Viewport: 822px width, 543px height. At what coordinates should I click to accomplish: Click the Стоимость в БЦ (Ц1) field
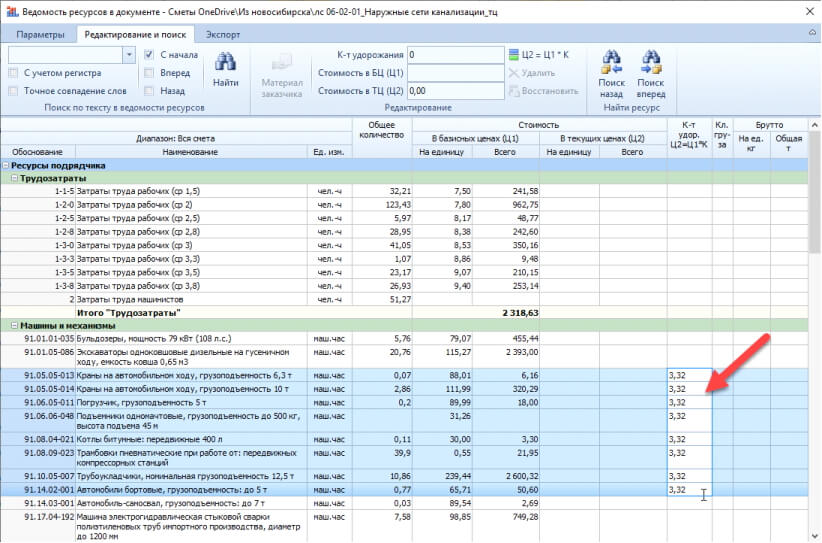(x=456, y=73)
